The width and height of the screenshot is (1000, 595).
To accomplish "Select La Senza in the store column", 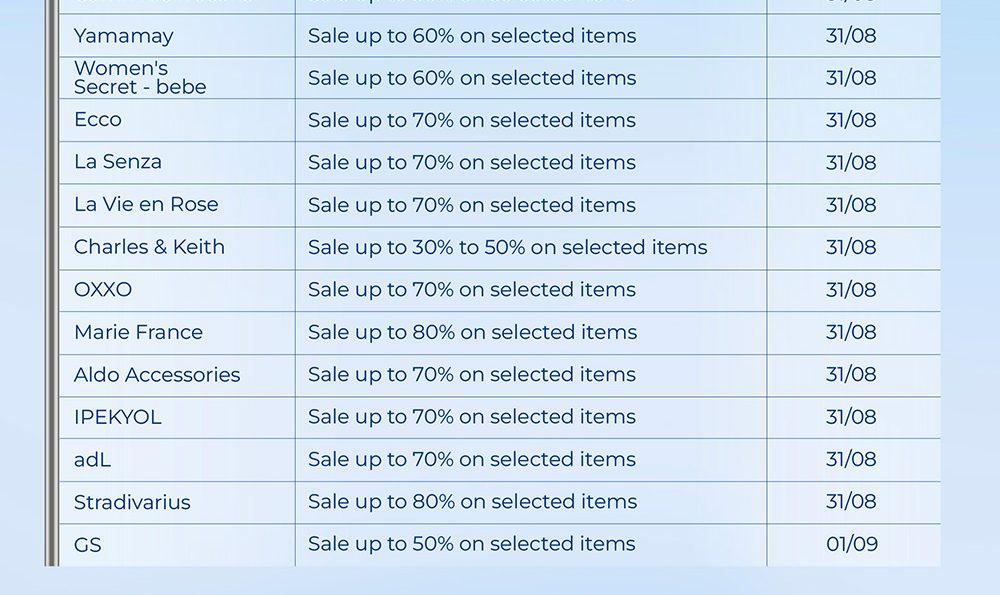I will pyautogui.click(x=118, y=162).
